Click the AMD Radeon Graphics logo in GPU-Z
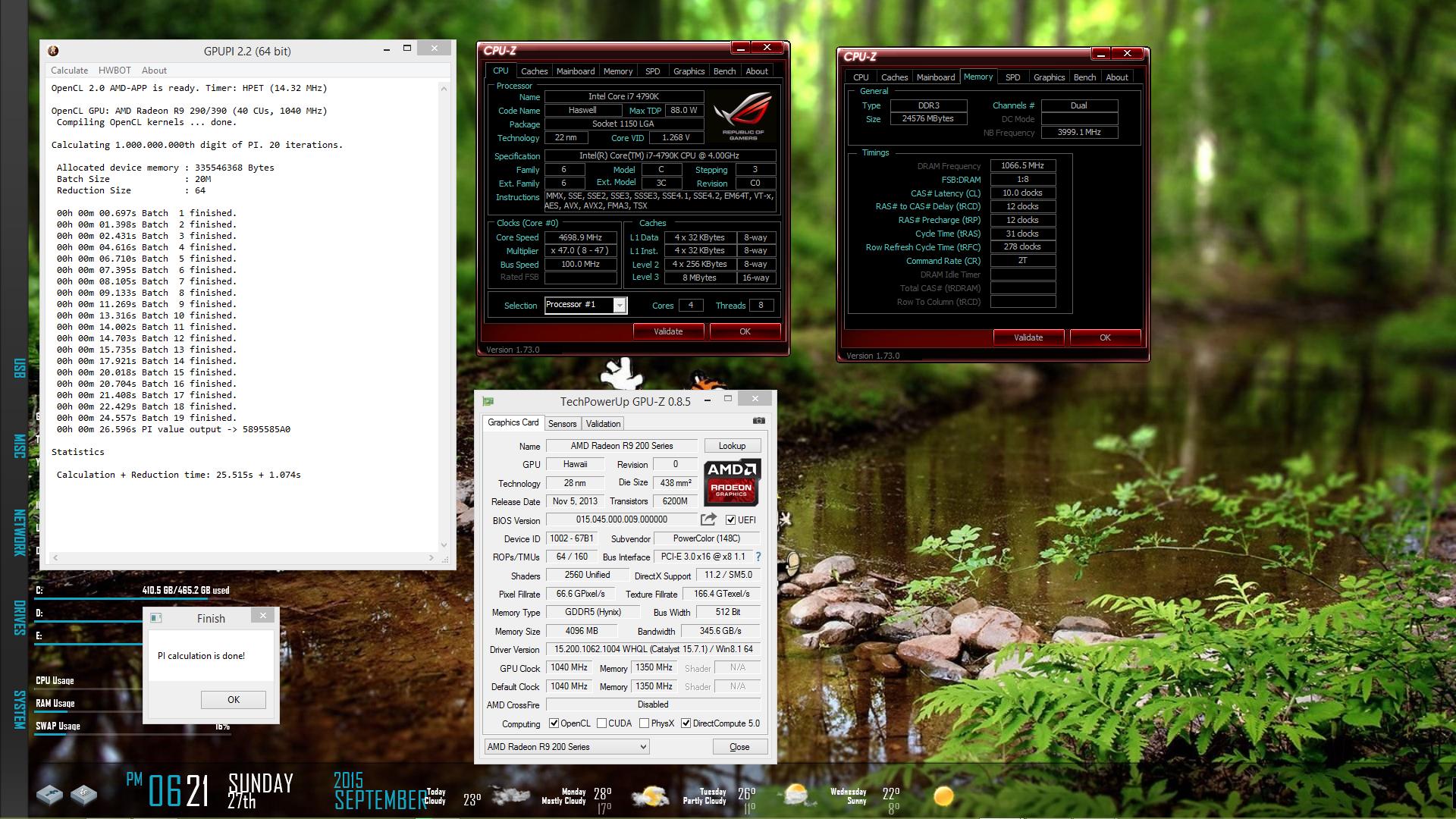This screenshot has width=1456, height=819. 732,482
